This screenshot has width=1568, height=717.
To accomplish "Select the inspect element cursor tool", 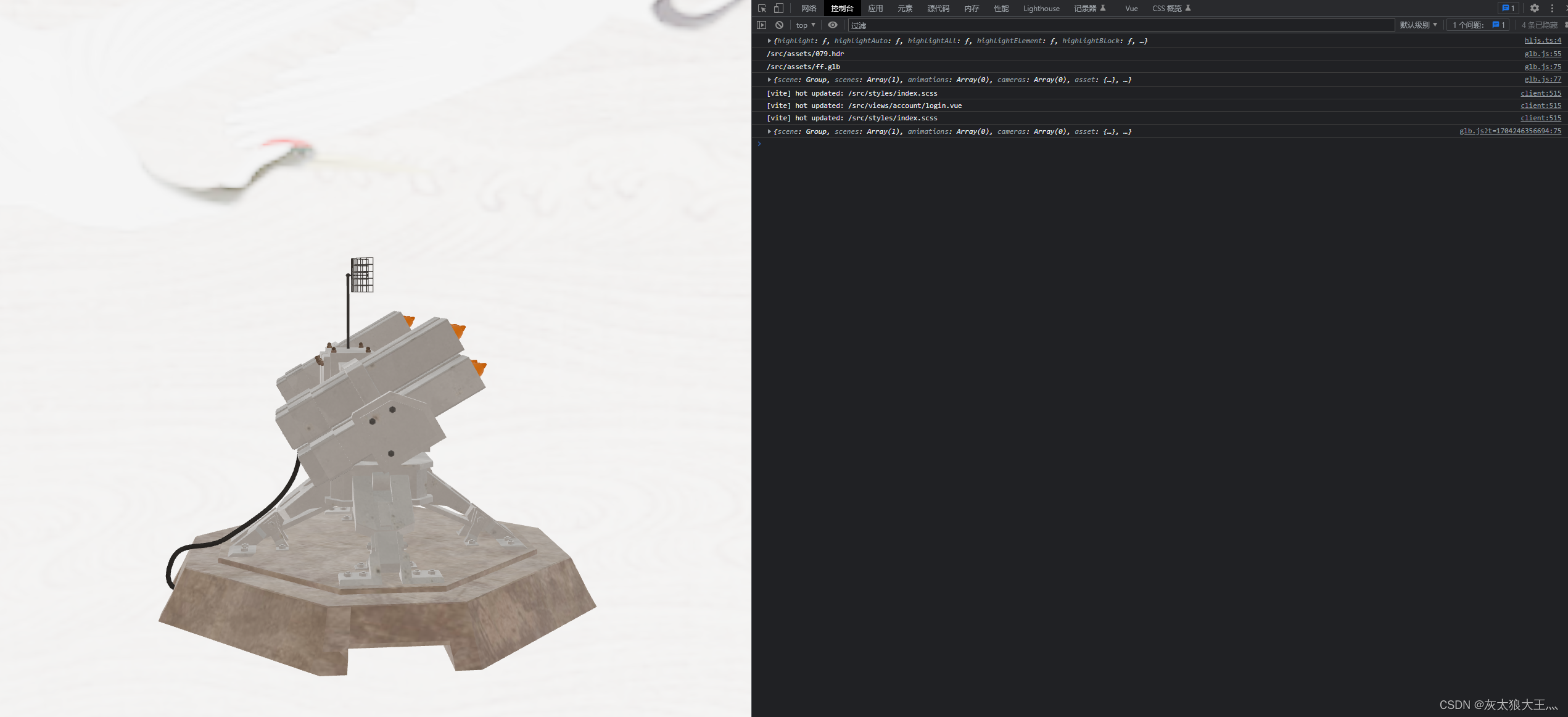I will click(x=762, y=8).
